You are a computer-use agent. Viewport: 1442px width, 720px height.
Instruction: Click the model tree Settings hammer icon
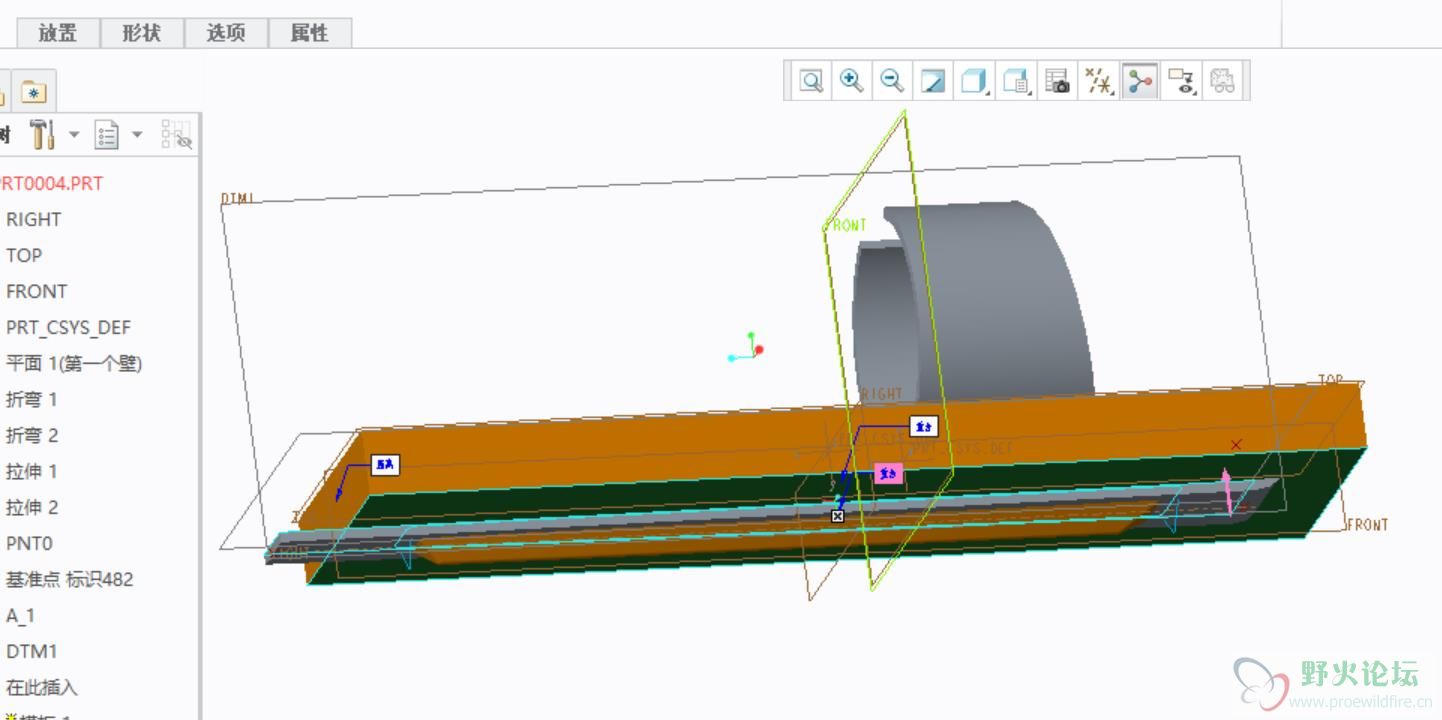(x=42, y=134)
